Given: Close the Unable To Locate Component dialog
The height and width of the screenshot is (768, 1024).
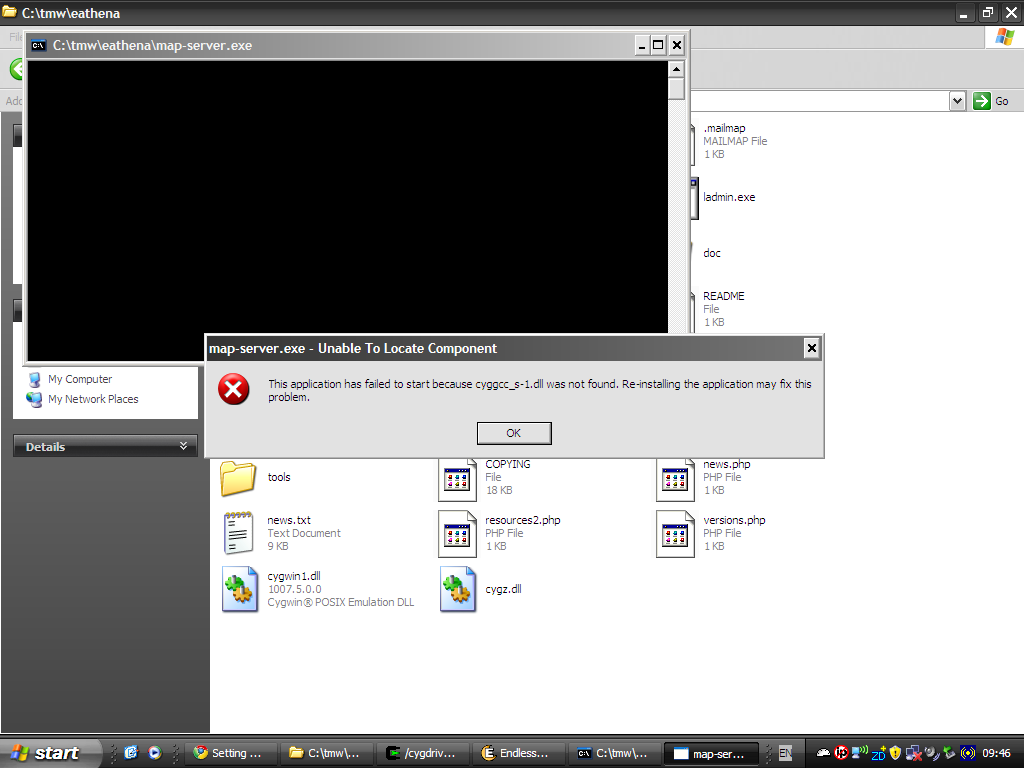Looking at the screenshot, I should [x=811, y=348].
